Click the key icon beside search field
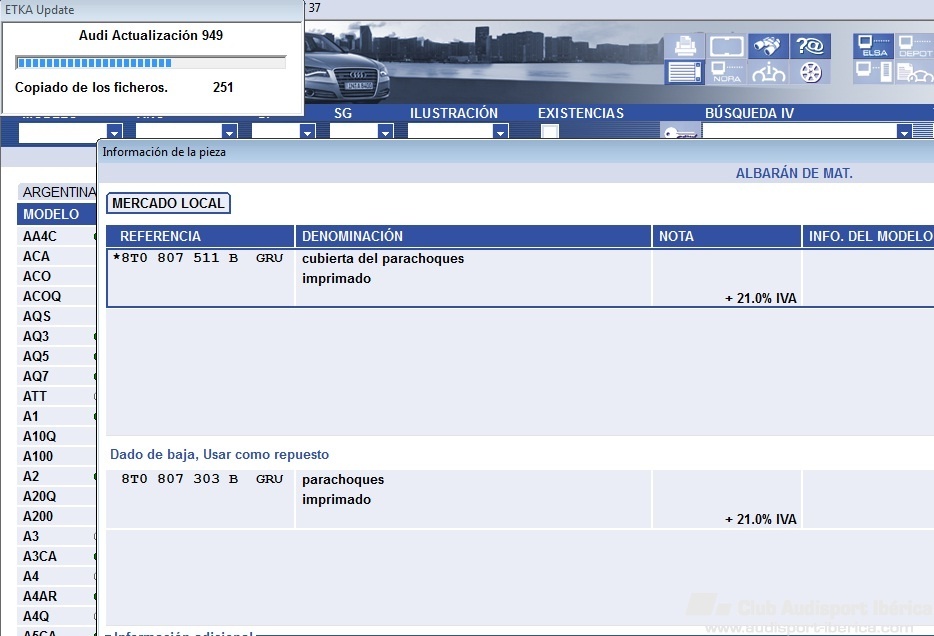 680,132
